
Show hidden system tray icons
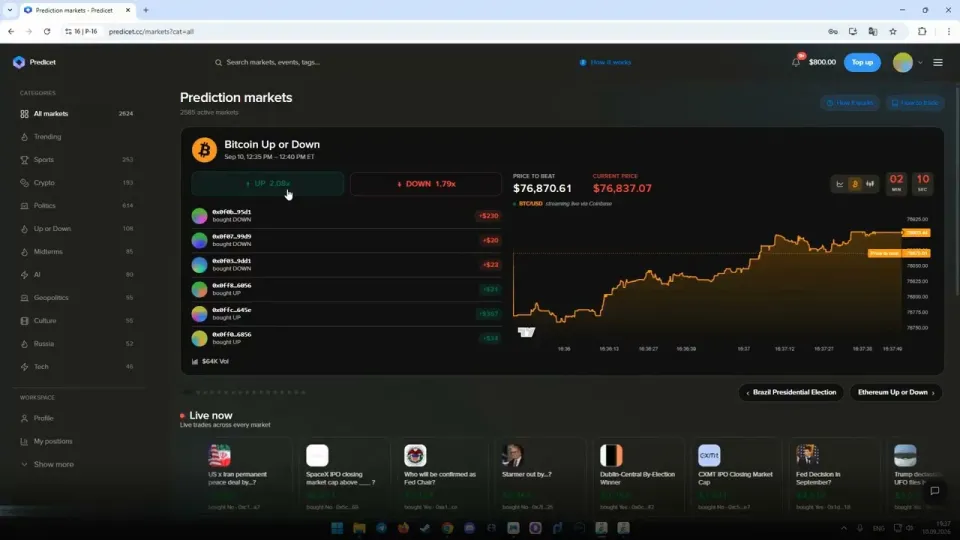pos(844,528)
